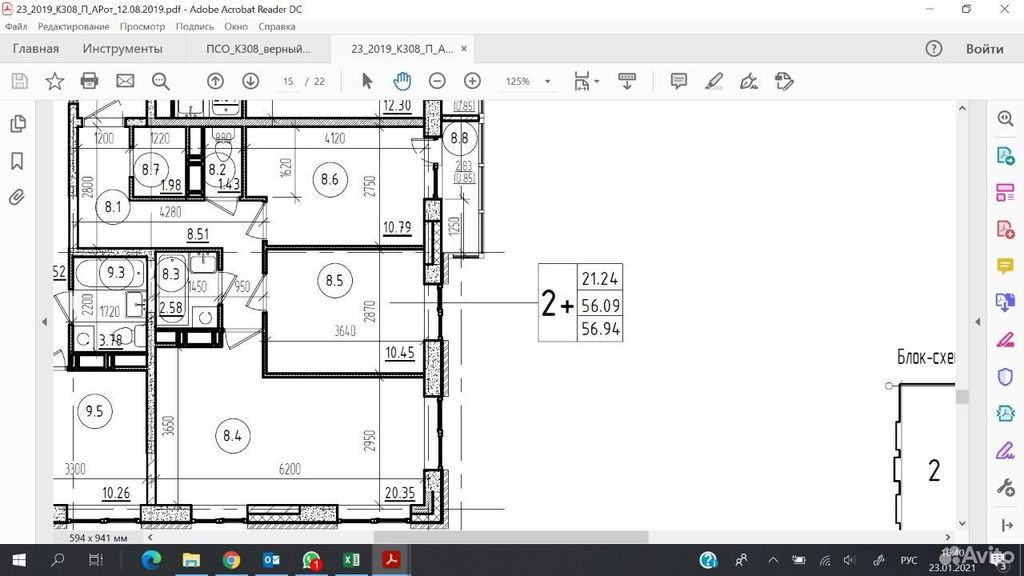Open the Create PDF tool in right pane
This screenshot has width=1024, height=576.
coord(1005,229)
